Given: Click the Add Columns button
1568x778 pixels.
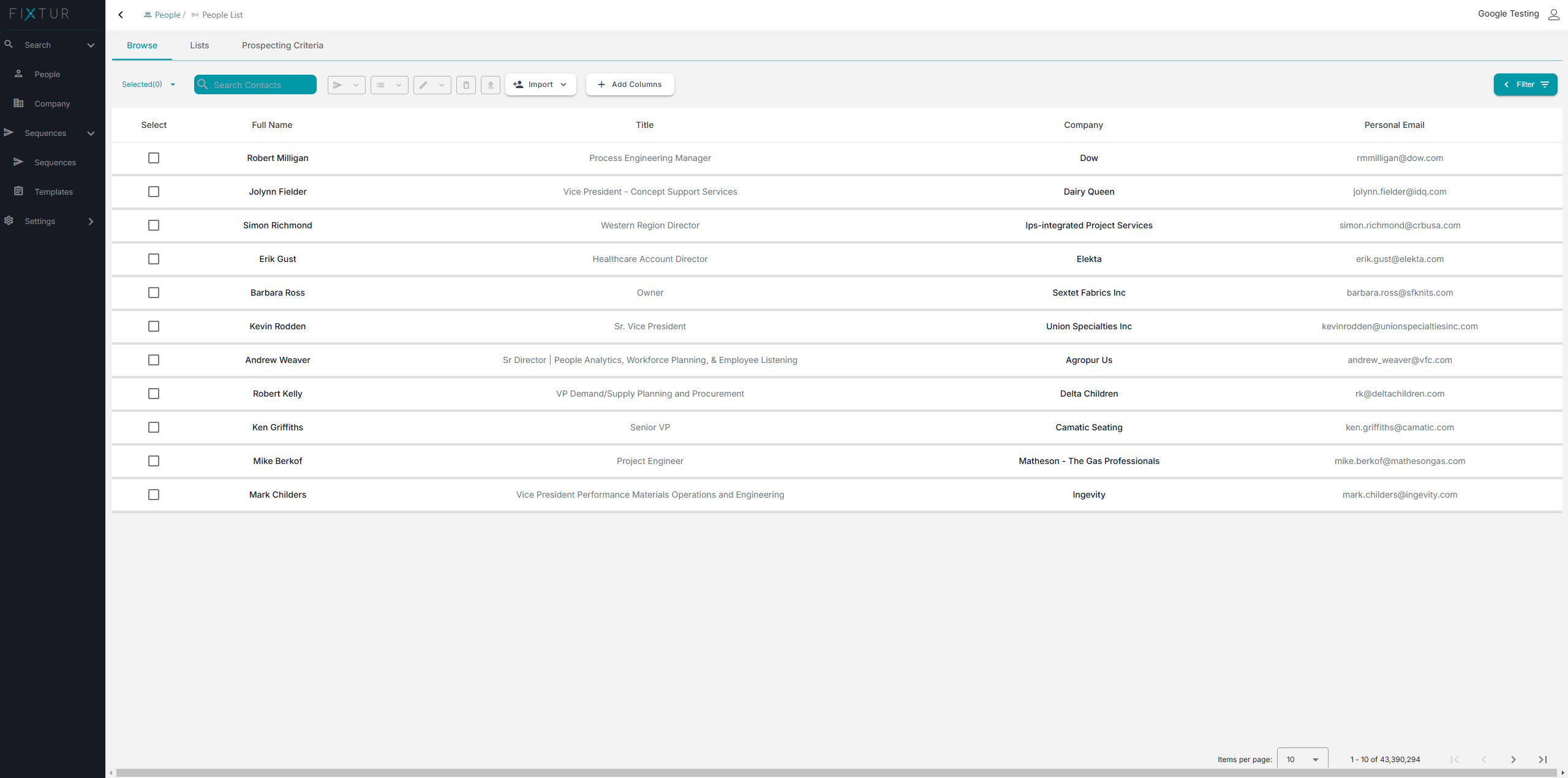Looking at the screenshot, I should tap(630, 84).
